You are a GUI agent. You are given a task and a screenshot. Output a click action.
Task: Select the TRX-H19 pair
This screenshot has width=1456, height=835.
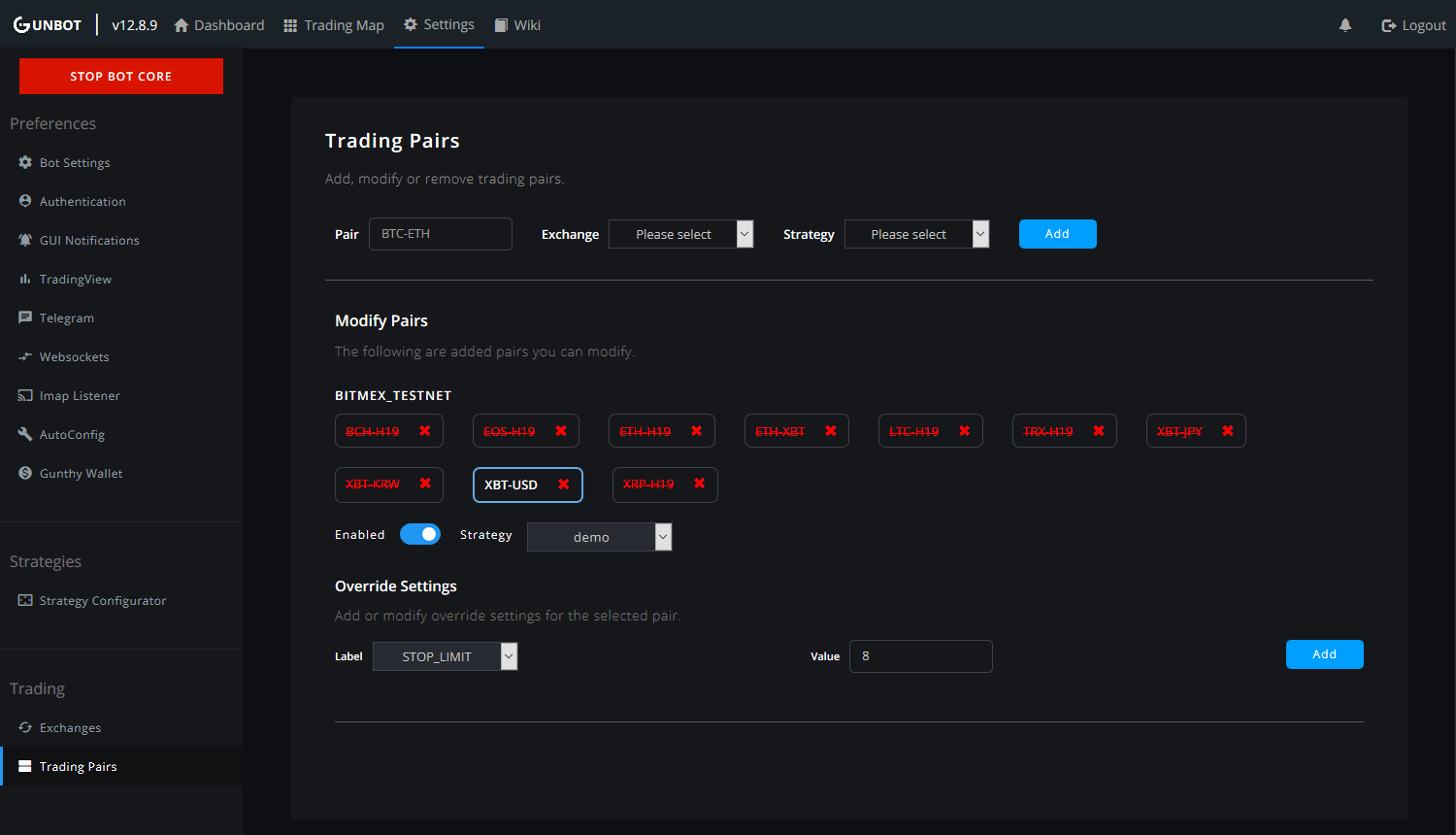(1048, 431)
